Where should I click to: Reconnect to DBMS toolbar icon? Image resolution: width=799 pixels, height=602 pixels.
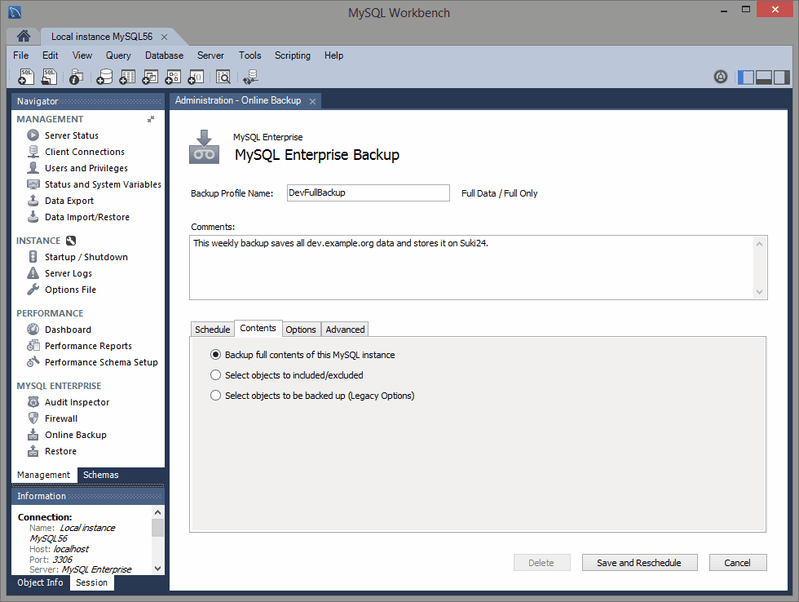coord(251,76)
